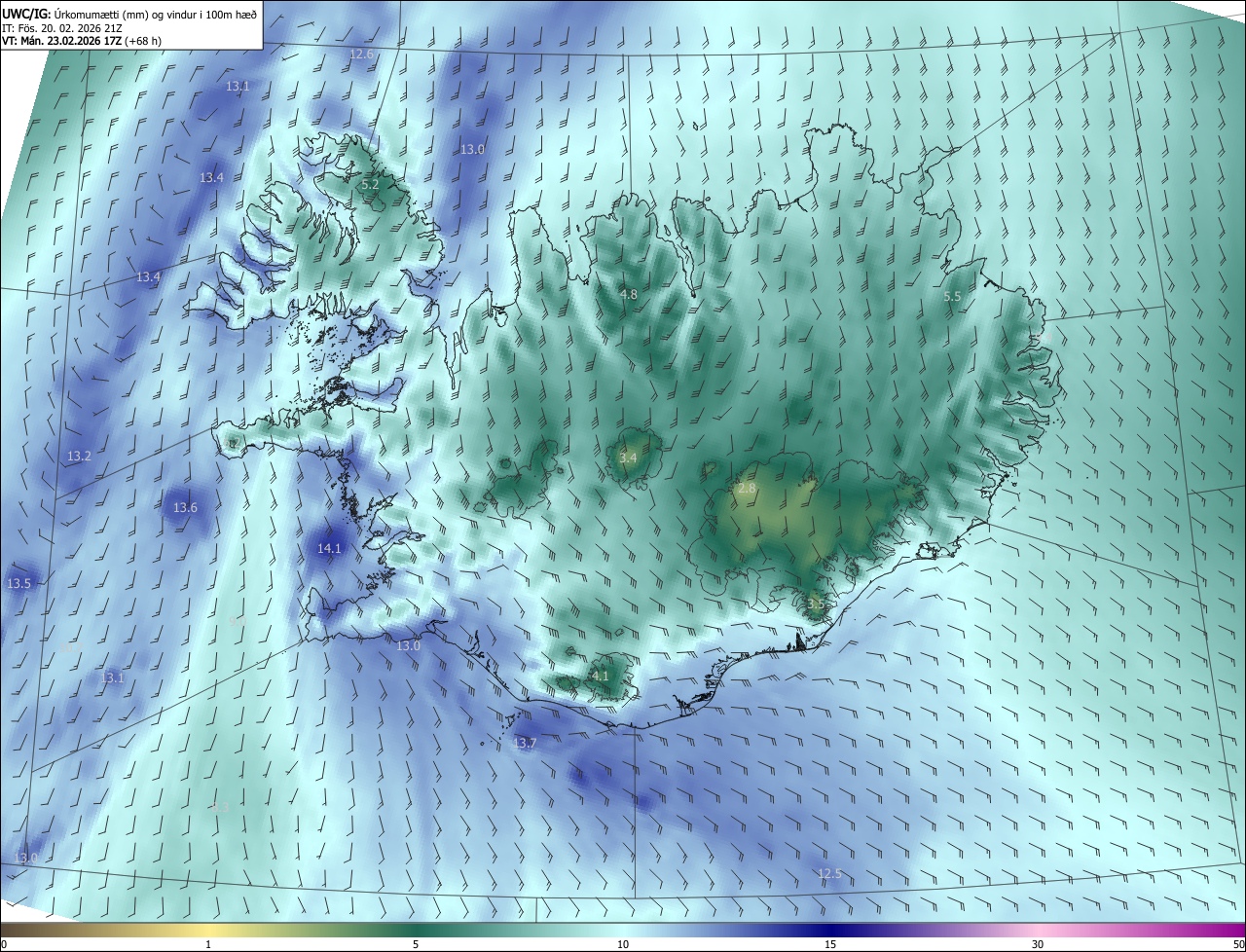This screenshot has height=952, width=1246.
Task: Click the title line 'UWC/IG: Úrkomumætti (mm) og vindur'
Action: [x=129, y=13]
